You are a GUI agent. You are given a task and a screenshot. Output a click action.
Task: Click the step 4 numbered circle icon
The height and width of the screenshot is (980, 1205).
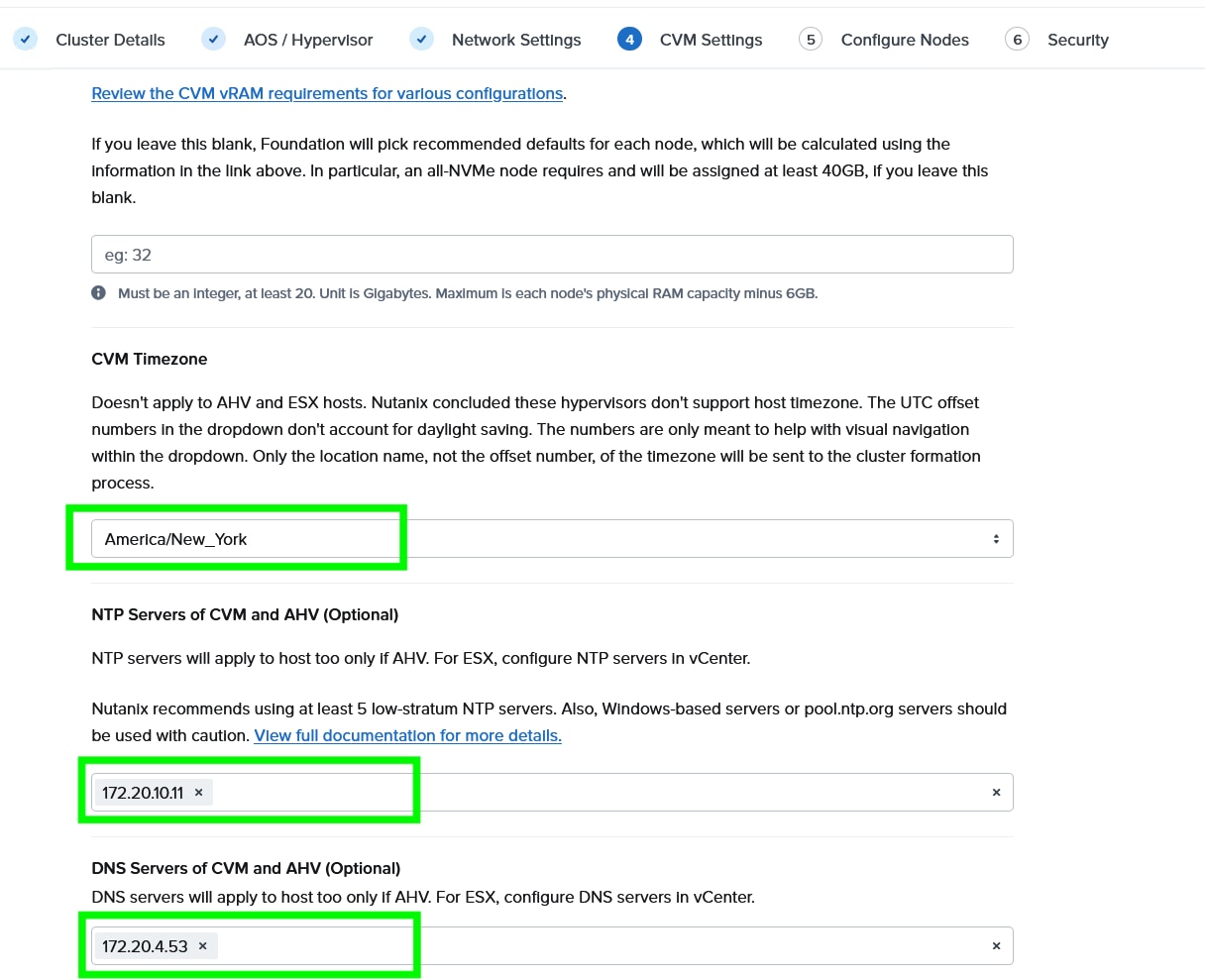click(x=630, y=40)
